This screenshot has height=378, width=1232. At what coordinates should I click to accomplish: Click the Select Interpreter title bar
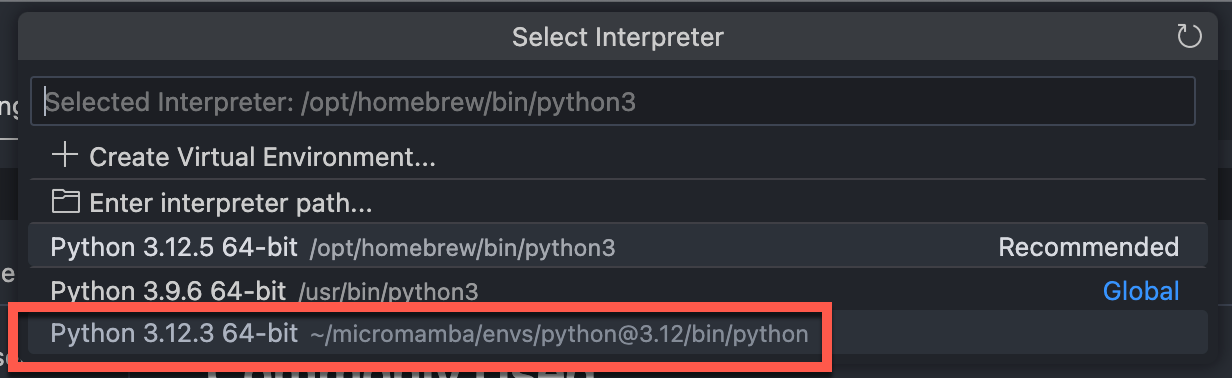(x=617, y=37)
